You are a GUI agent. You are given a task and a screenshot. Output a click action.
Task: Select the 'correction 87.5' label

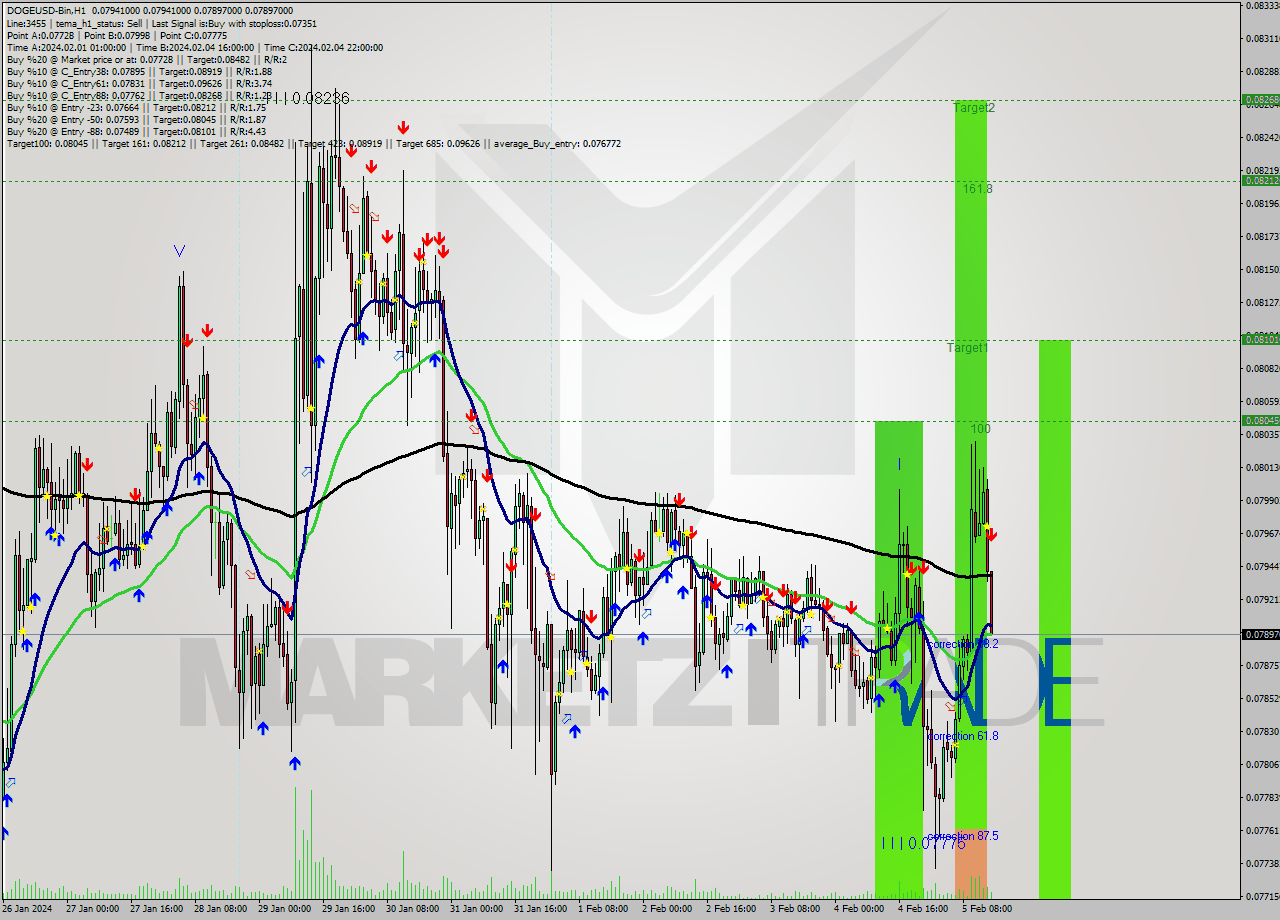[963, 835]
